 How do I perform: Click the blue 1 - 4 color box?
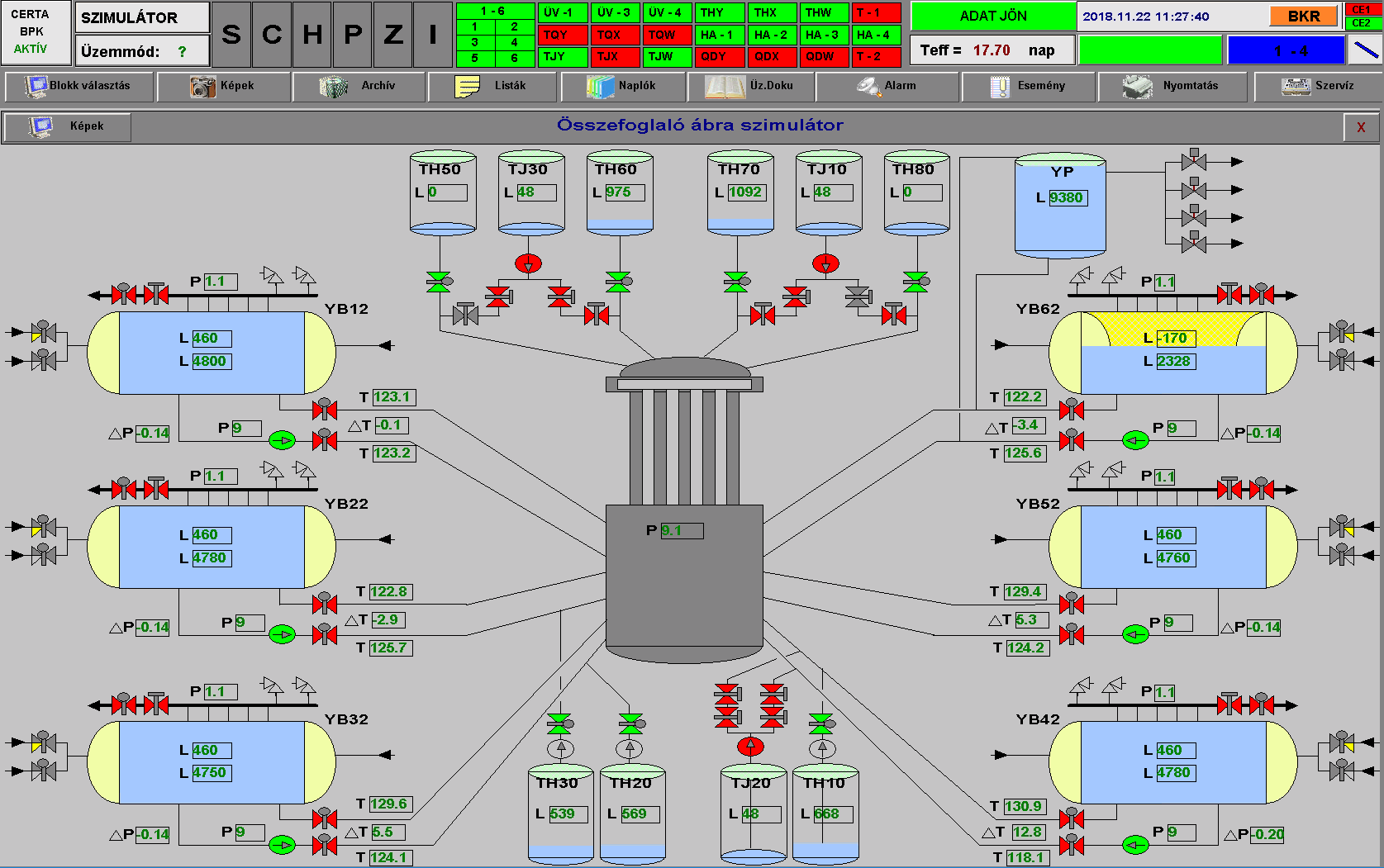coord(1286,50)
